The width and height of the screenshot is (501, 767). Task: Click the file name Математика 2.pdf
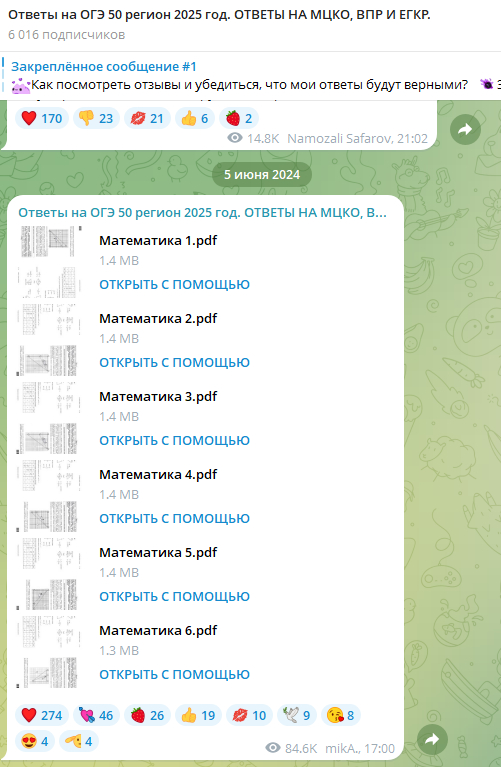(x=158, y=318)
